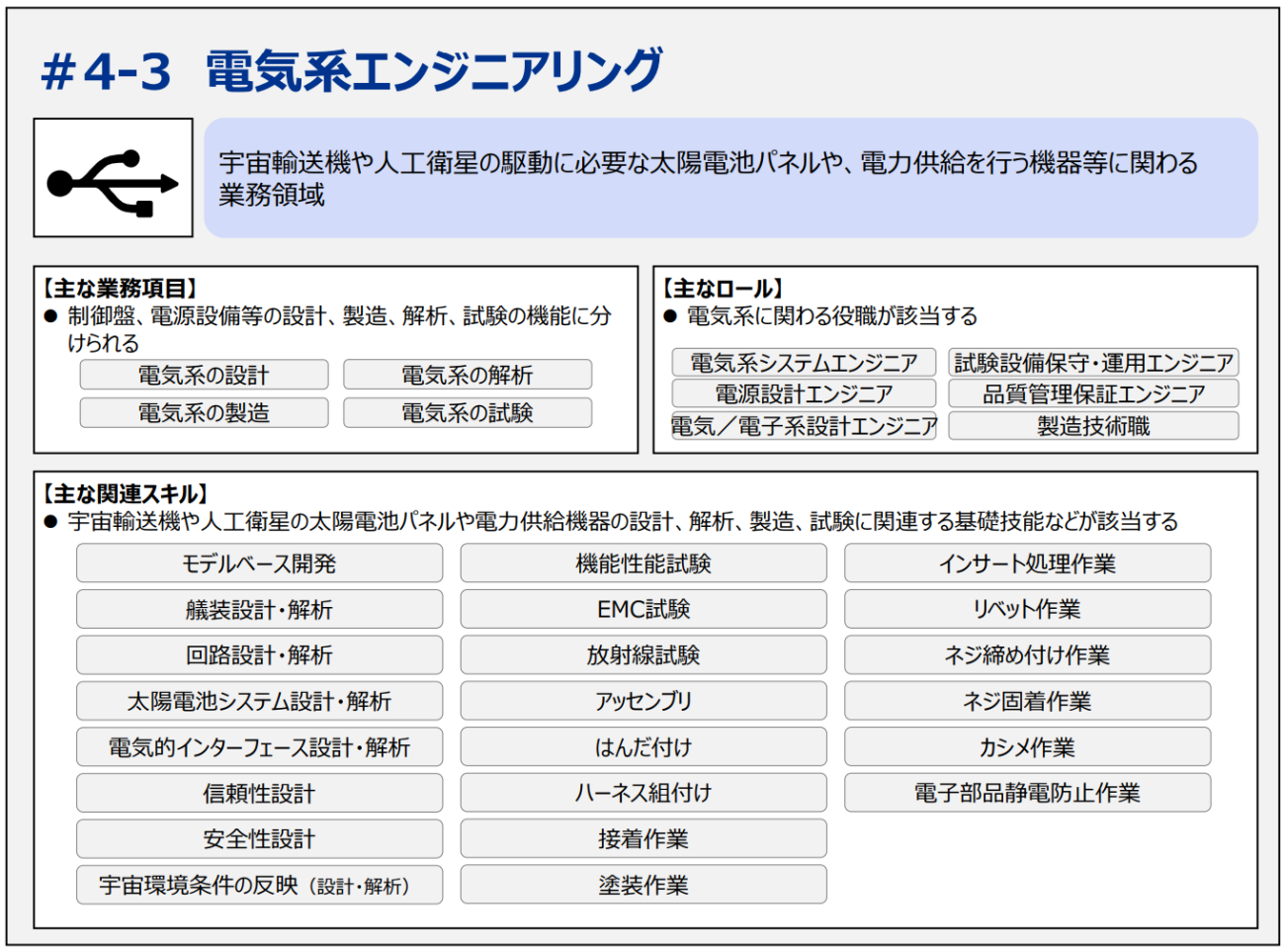1285x952 pixels.
Task: Click the #4-3 電気系エンジニアリング title
Action: [x=351, y=72]
